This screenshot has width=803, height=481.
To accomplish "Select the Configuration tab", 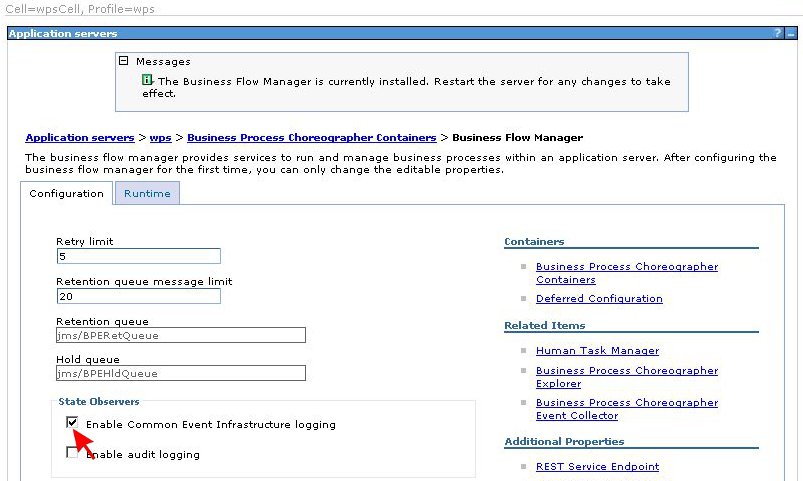I will [x=66, y=194].
